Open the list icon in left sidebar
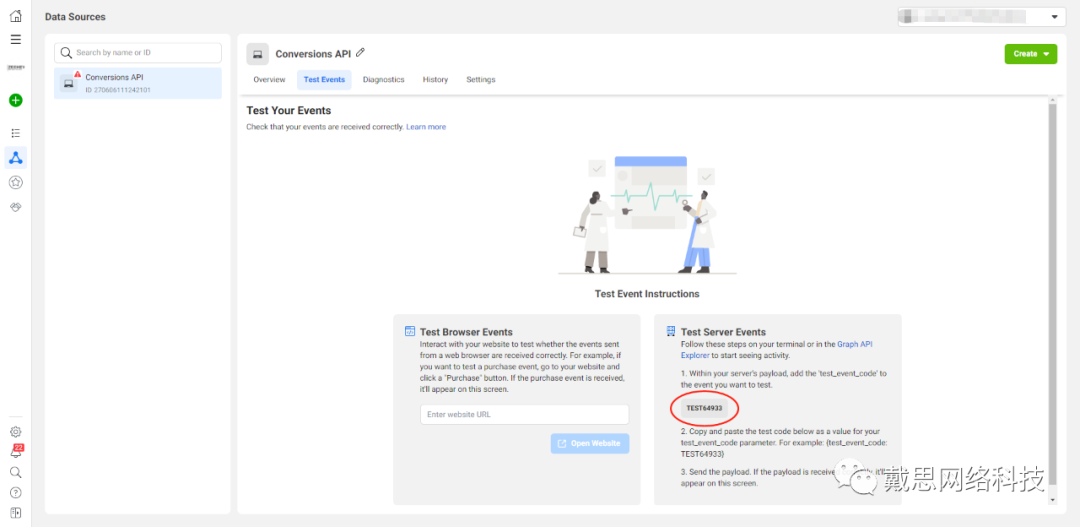This screenshot has height=527, width=1080. pos(15,133)
